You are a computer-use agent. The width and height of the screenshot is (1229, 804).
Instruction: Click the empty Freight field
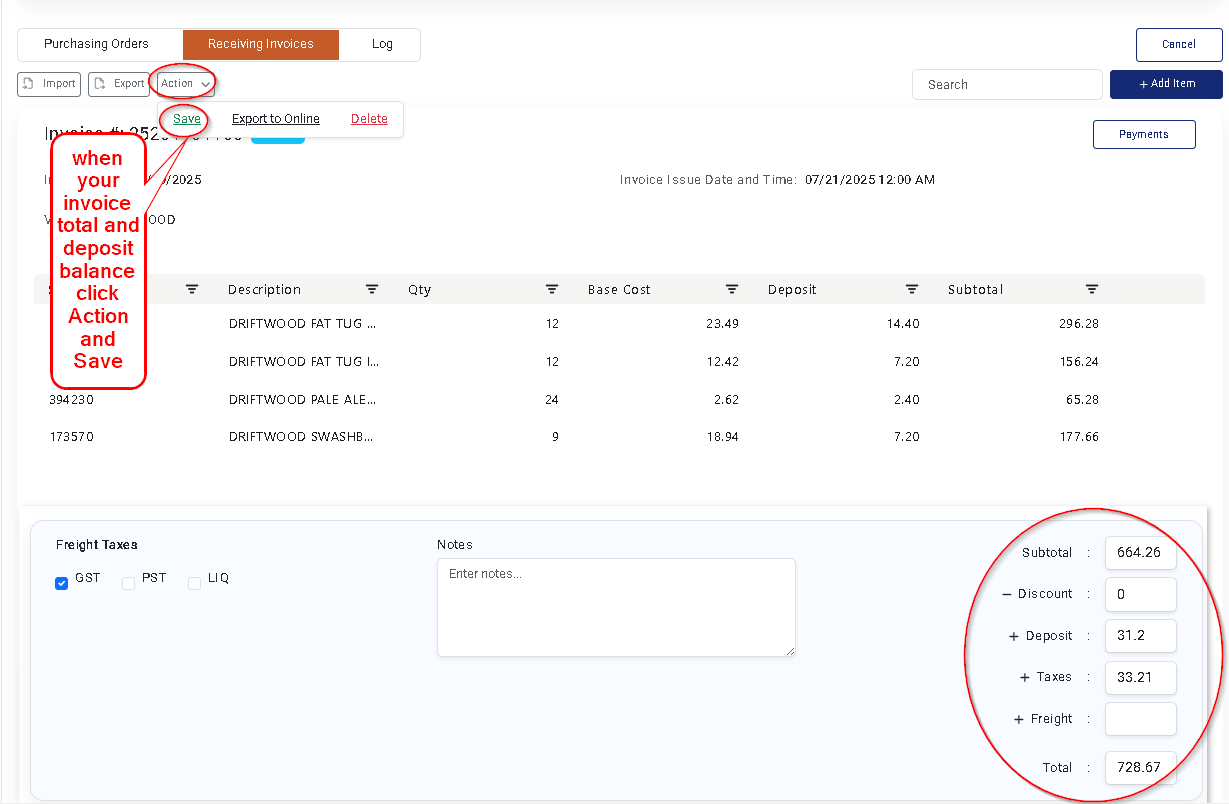[x=1141, y=719]
